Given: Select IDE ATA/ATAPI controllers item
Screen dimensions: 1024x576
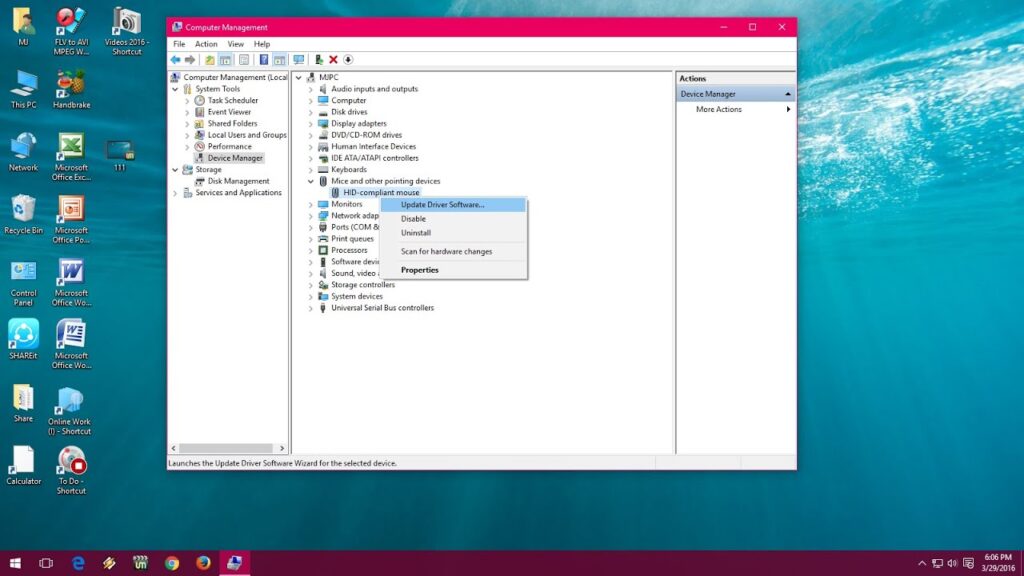Looking at the screenshot, I should (374, 158).
